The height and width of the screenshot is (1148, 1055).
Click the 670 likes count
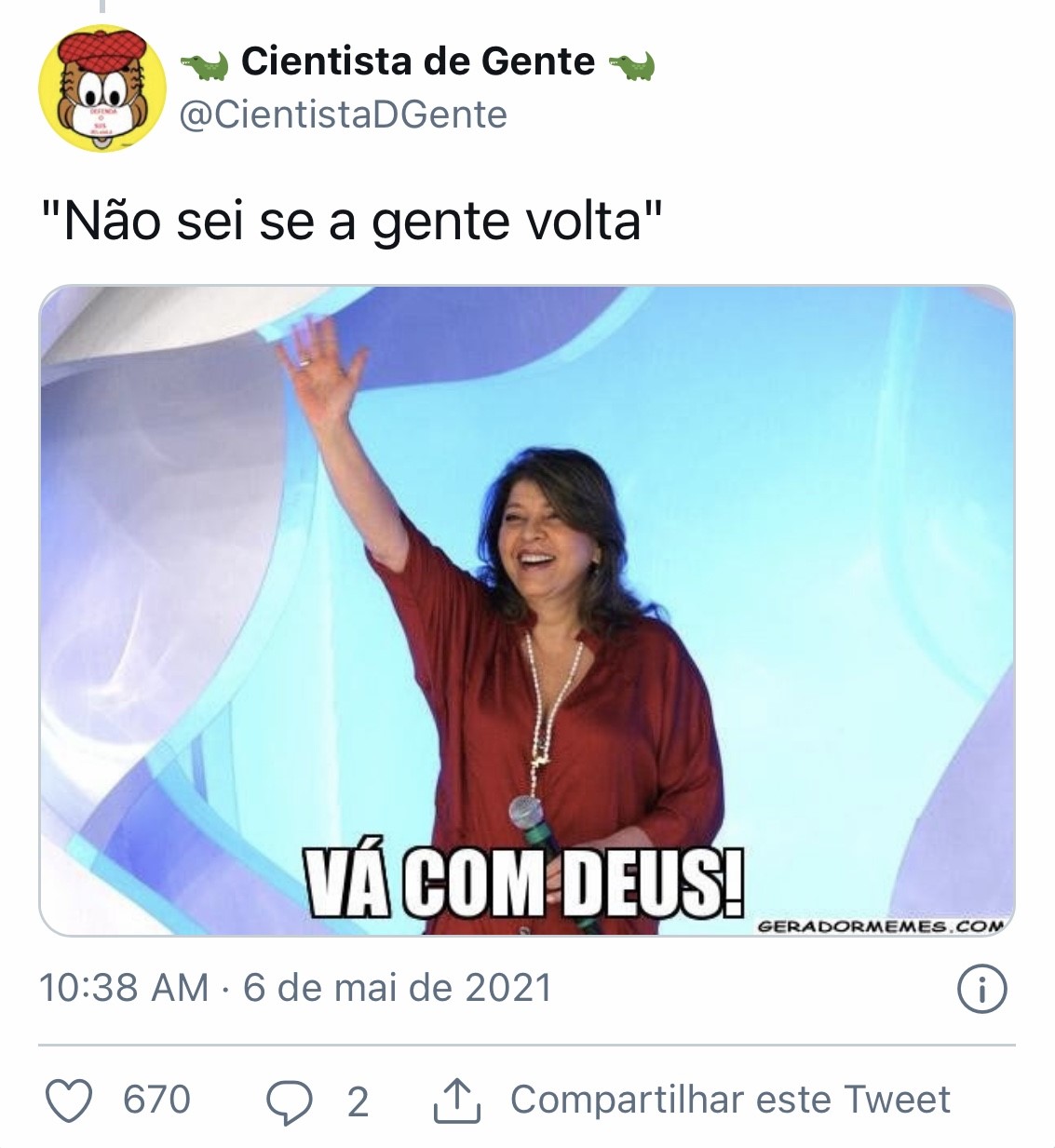156,1100
